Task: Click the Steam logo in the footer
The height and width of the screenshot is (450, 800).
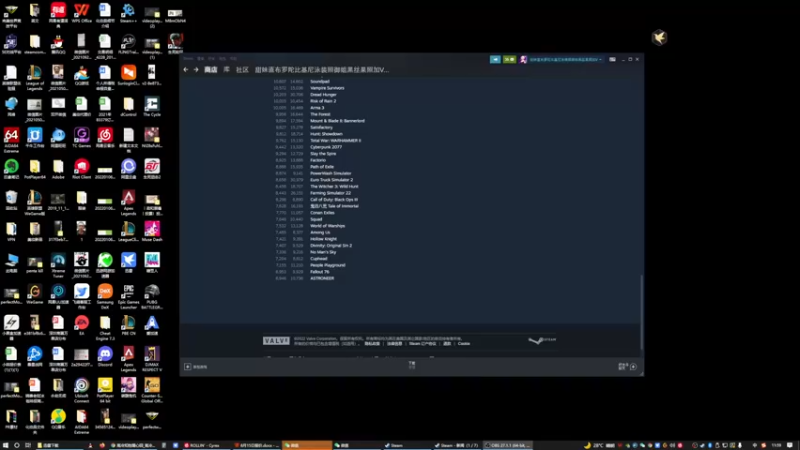Action: [542, 340]
